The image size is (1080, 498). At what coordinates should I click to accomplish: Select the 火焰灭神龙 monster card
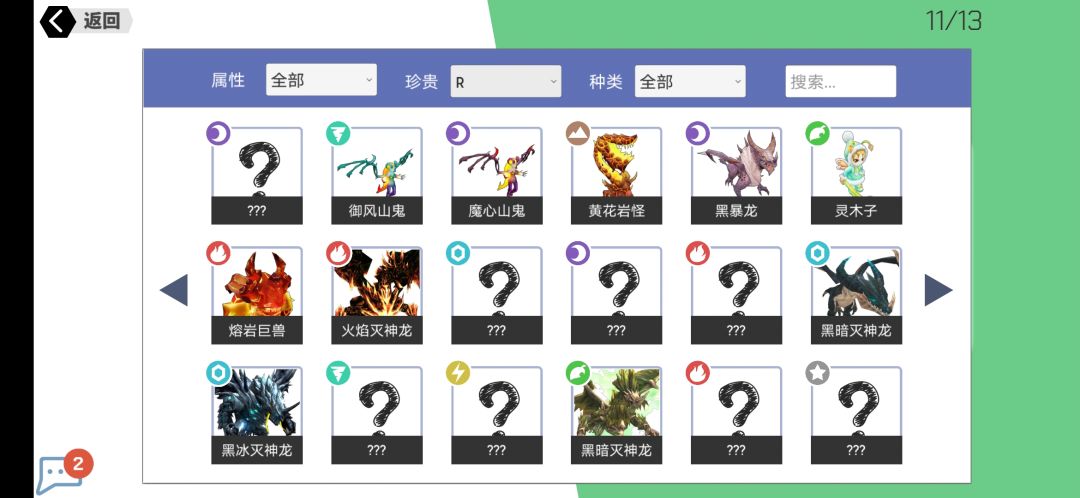pos(377,295)
